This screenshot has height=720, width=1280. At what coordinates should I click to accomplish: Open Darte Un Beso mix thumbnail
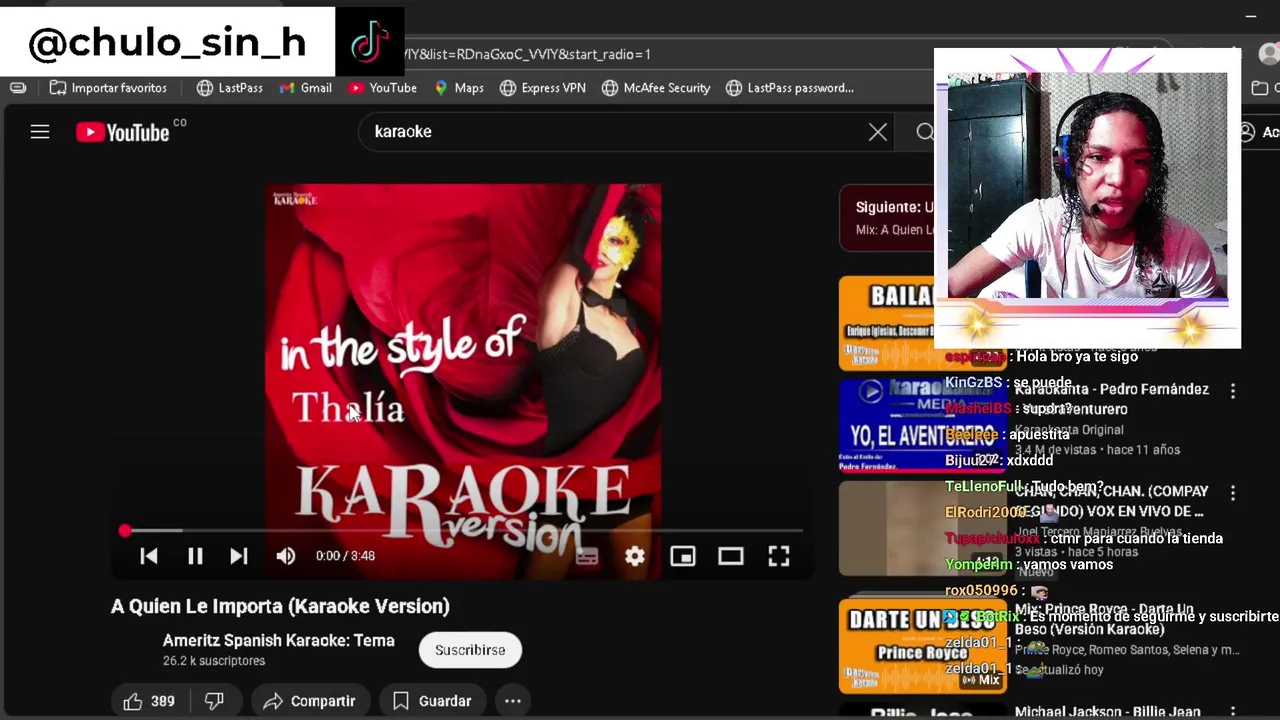[x=922, y=646]
